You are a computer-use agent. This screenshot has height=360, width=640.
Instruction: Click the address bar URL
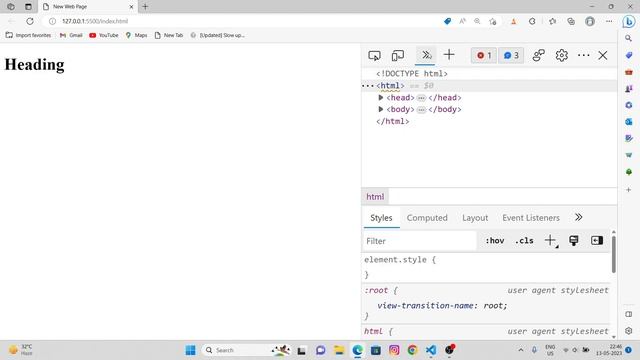coord(95,21)
